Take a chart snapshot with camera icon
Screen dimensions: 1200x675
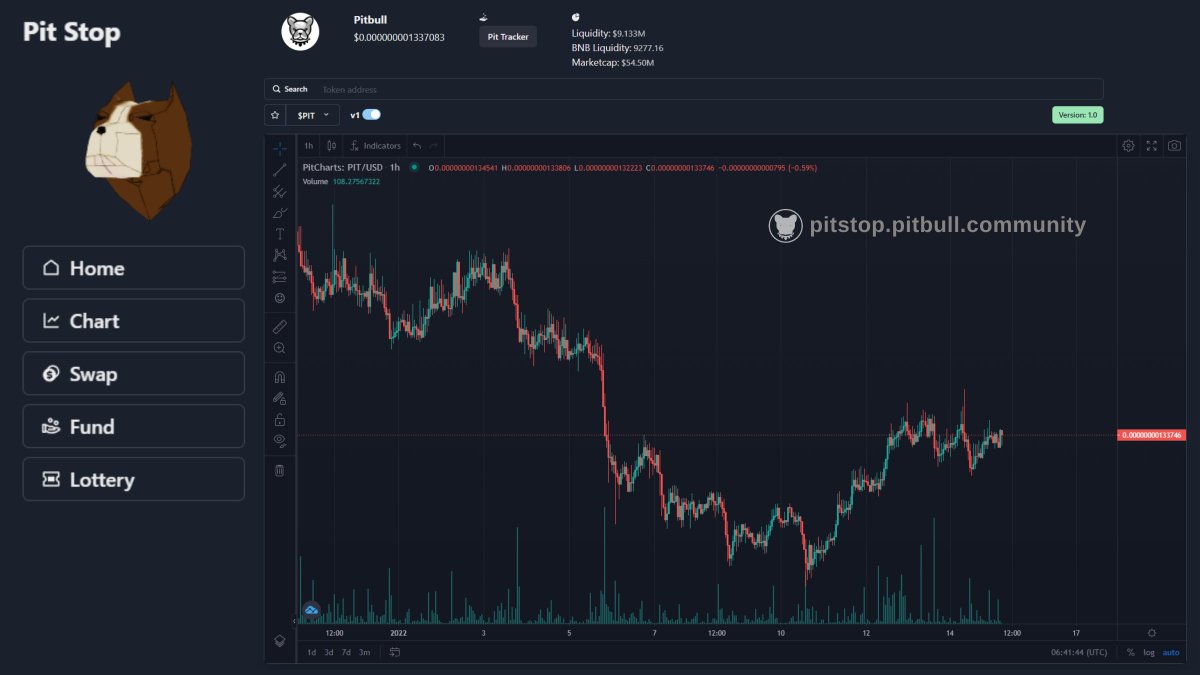tap(1174, 146)
